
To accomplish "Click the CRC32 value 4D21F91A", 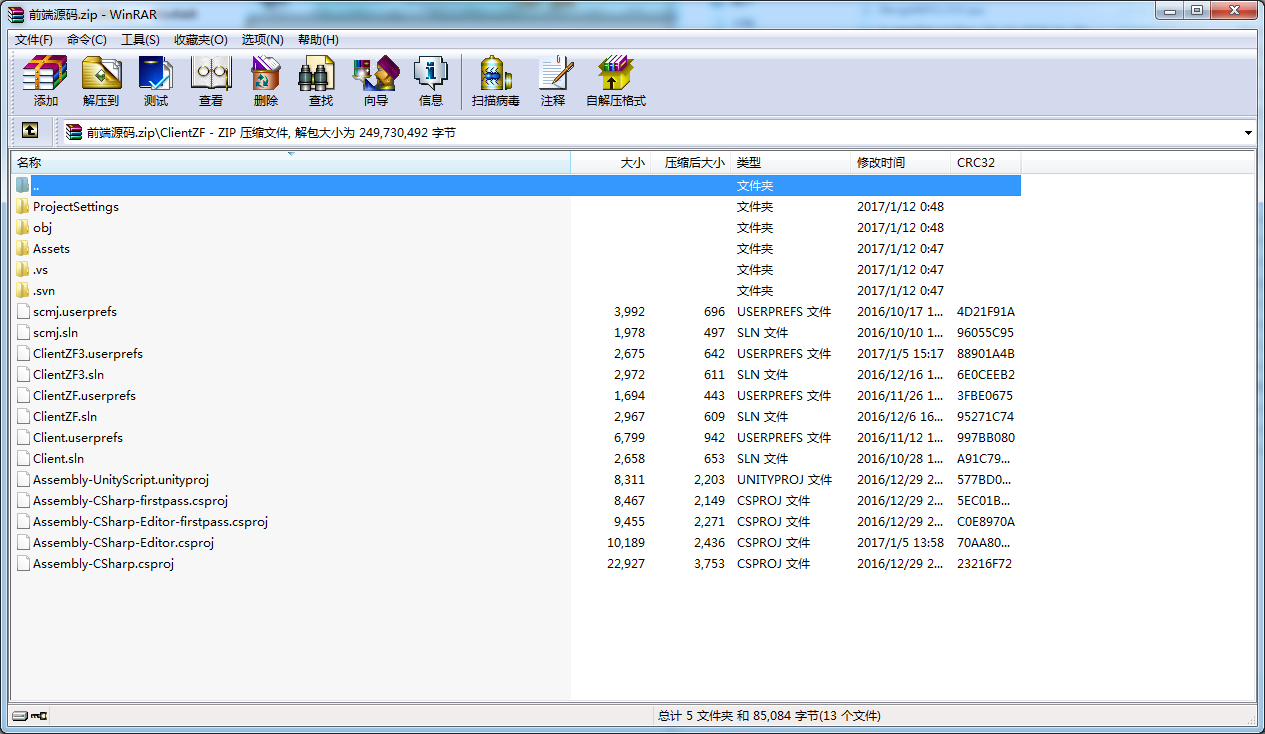I will (985, 311).
